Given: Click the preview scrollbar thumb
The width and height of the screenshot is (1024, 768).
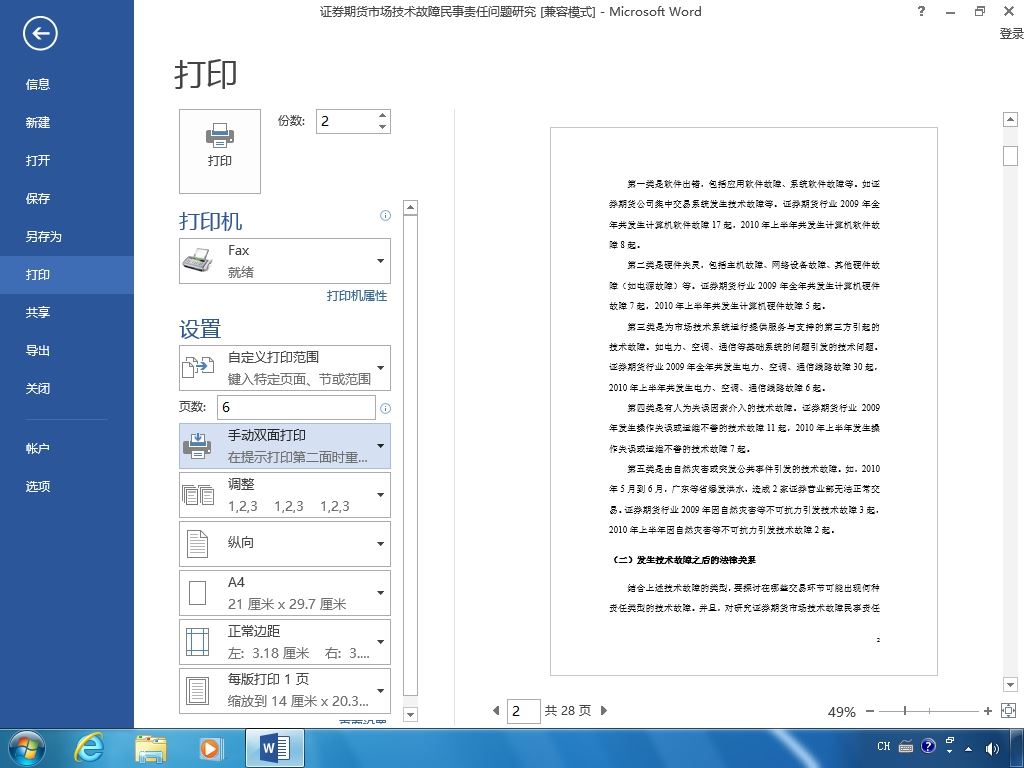Looking at the screenshot, I should (x=1010, y=156).
